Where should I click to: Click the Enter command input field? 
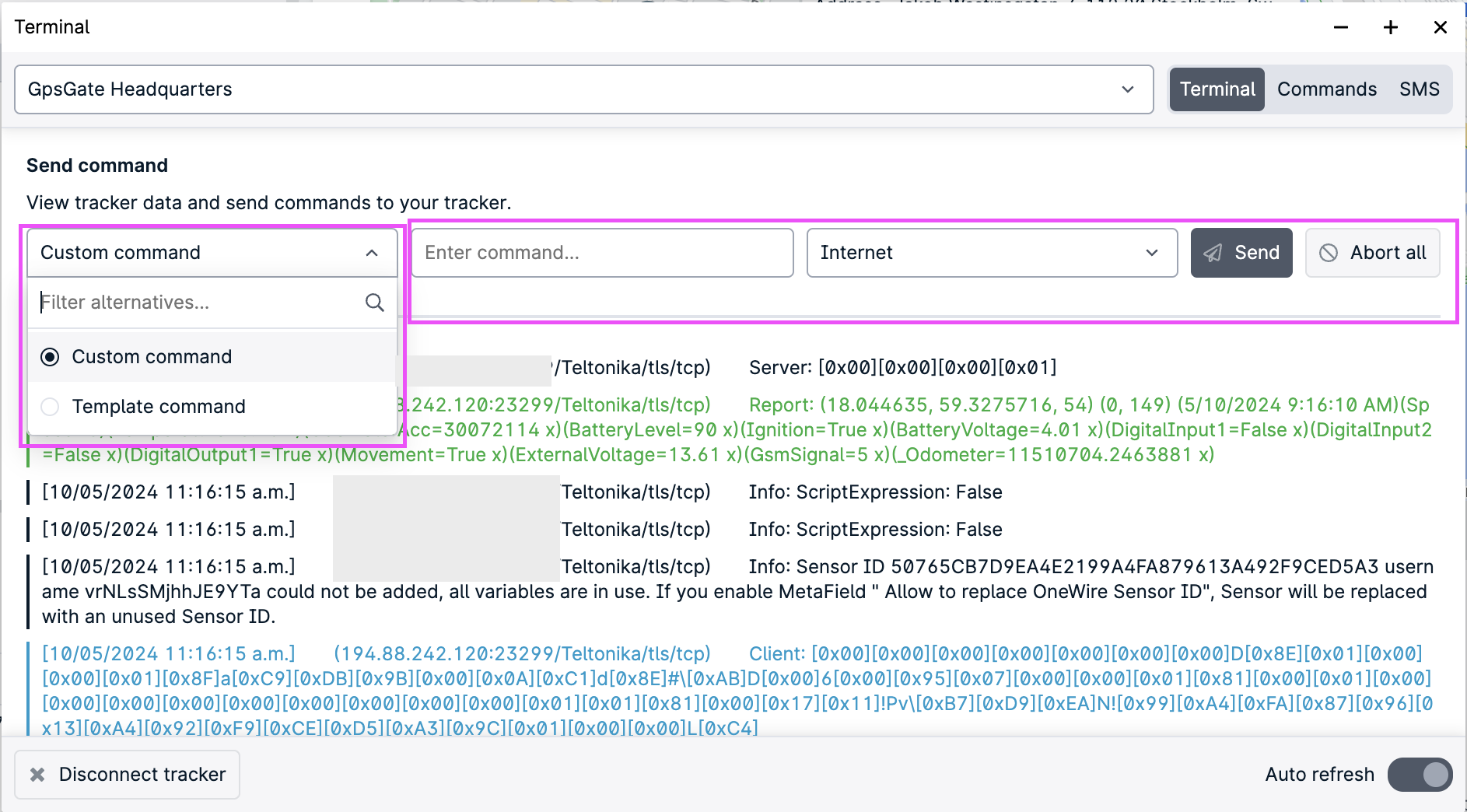(x=601, y=252)
